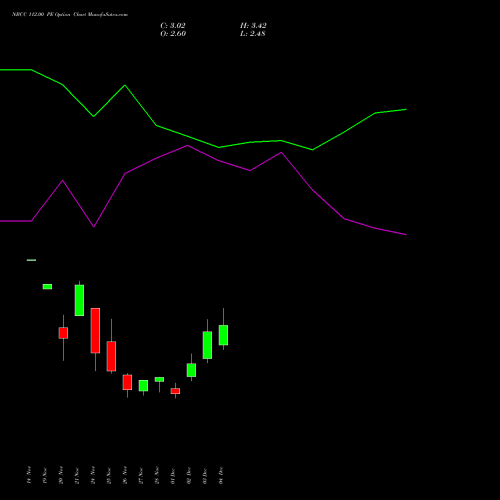The width and height of the screenshot is (500, 500).
Task: Click the small green candle for 19 Nov
Action: coord(47,287)
